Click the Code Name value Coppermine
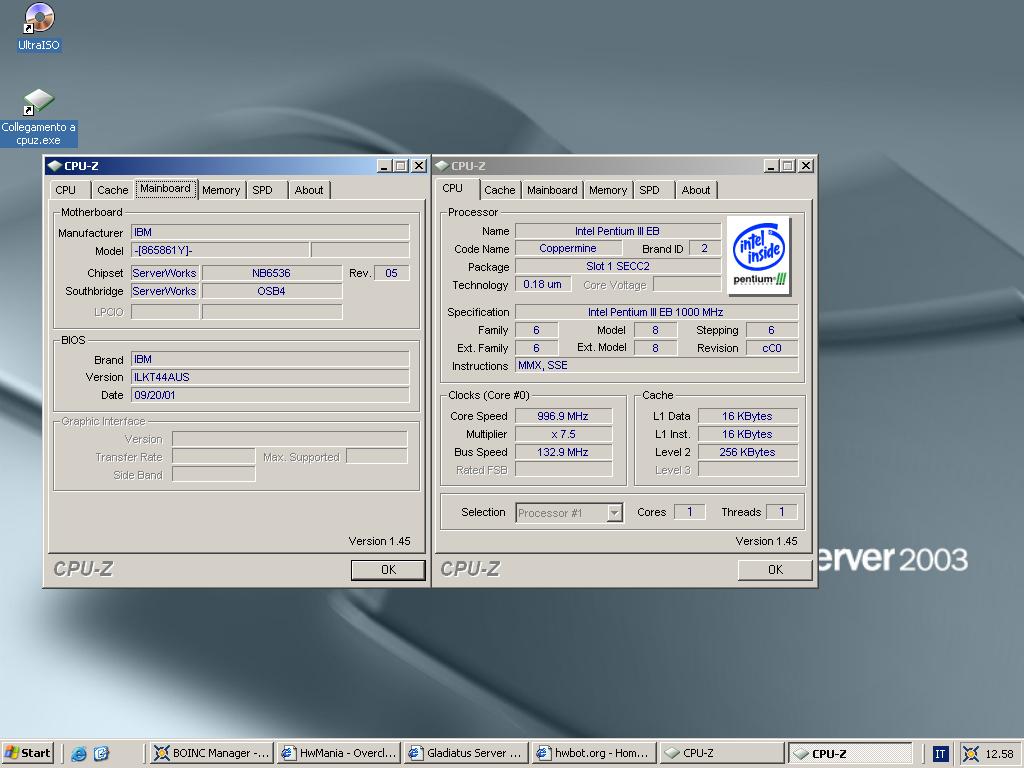 coord(568,248)
